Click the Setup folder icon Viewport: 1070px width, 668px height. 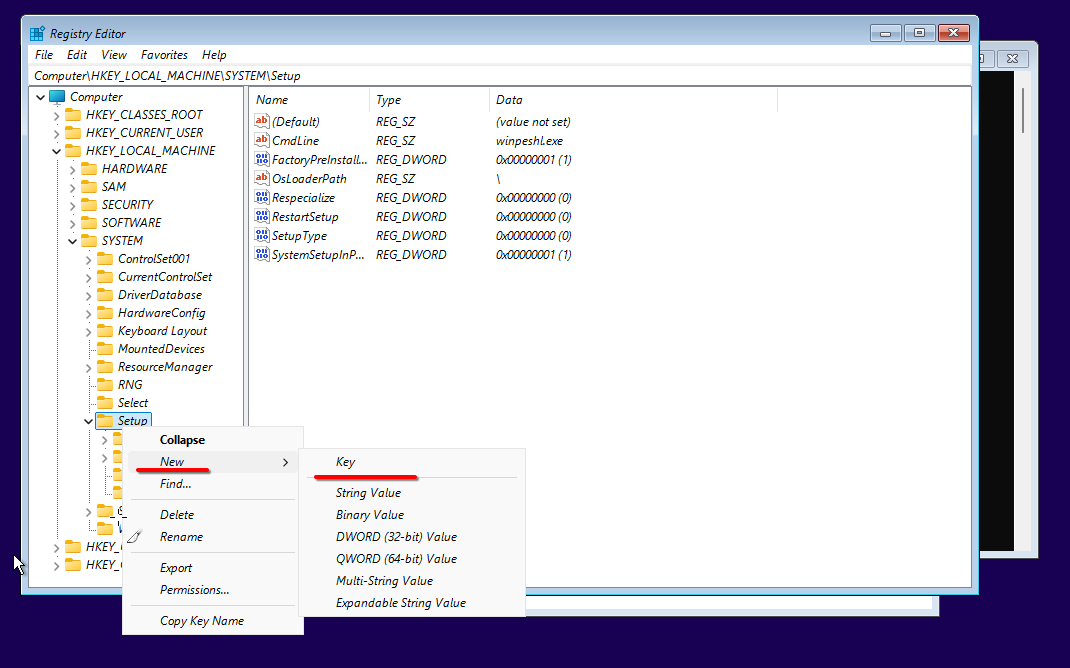(105, 421)
